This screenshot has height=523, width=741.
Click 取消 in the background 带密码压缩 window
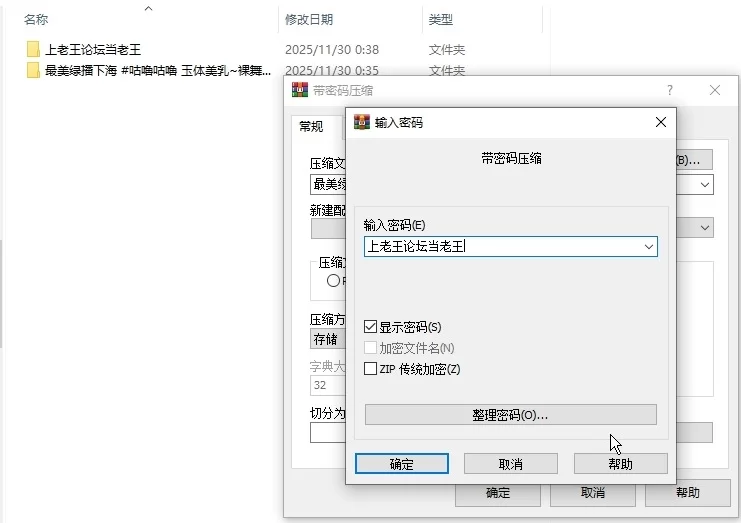point(593,493)
